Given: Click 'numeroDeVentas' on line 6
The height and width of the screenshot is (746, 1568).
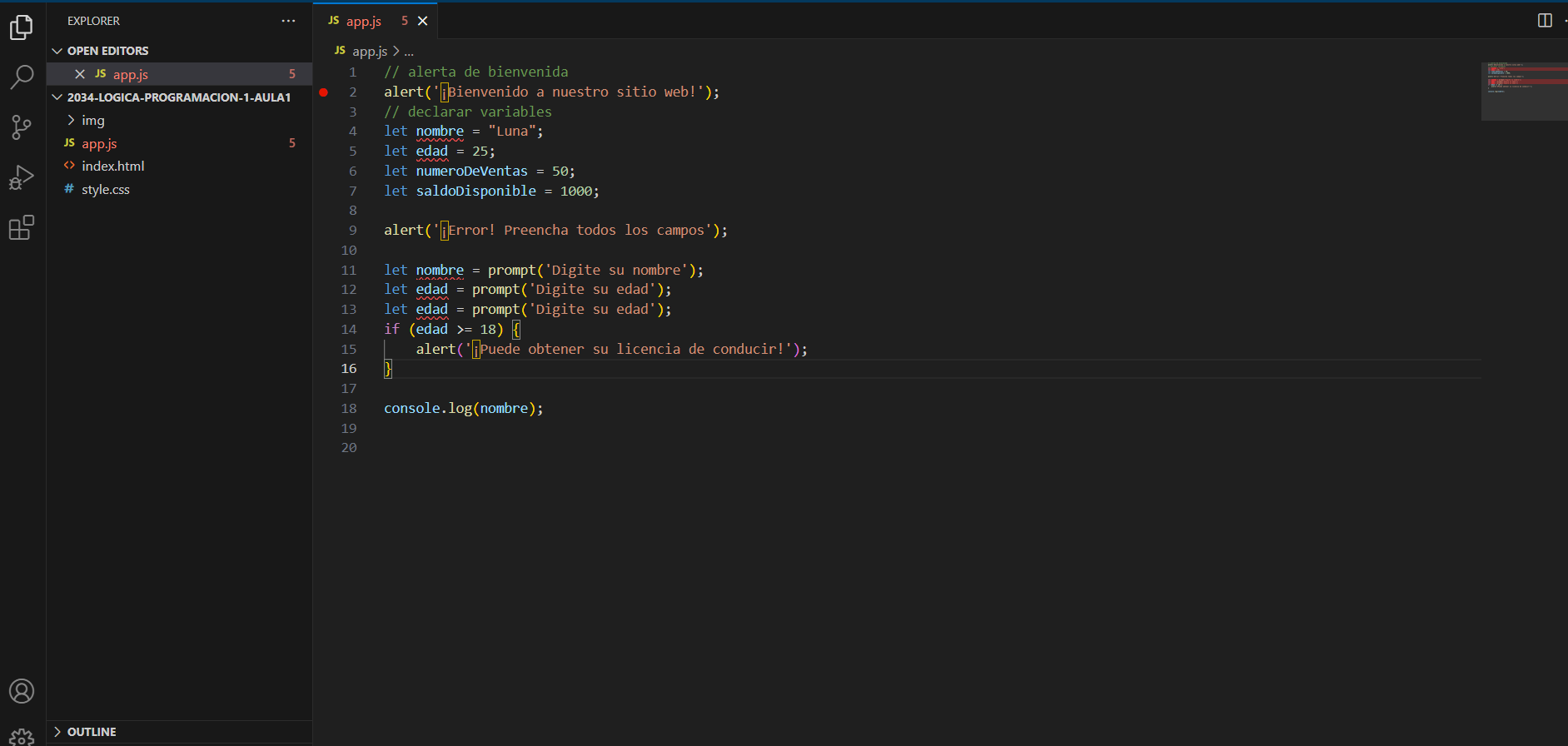Looking at the screenshot, I should pyautogui.click(x=472, y=172).
